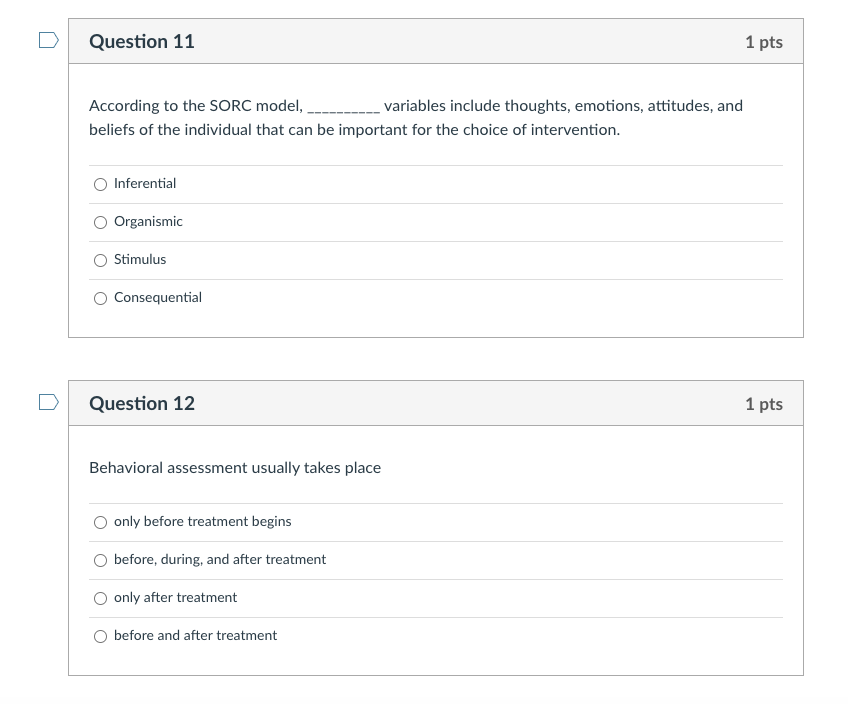Select the Inferential radio button
Image resolution: width=848 pixels, height=704 pixels.
click(x=100, y=184)
